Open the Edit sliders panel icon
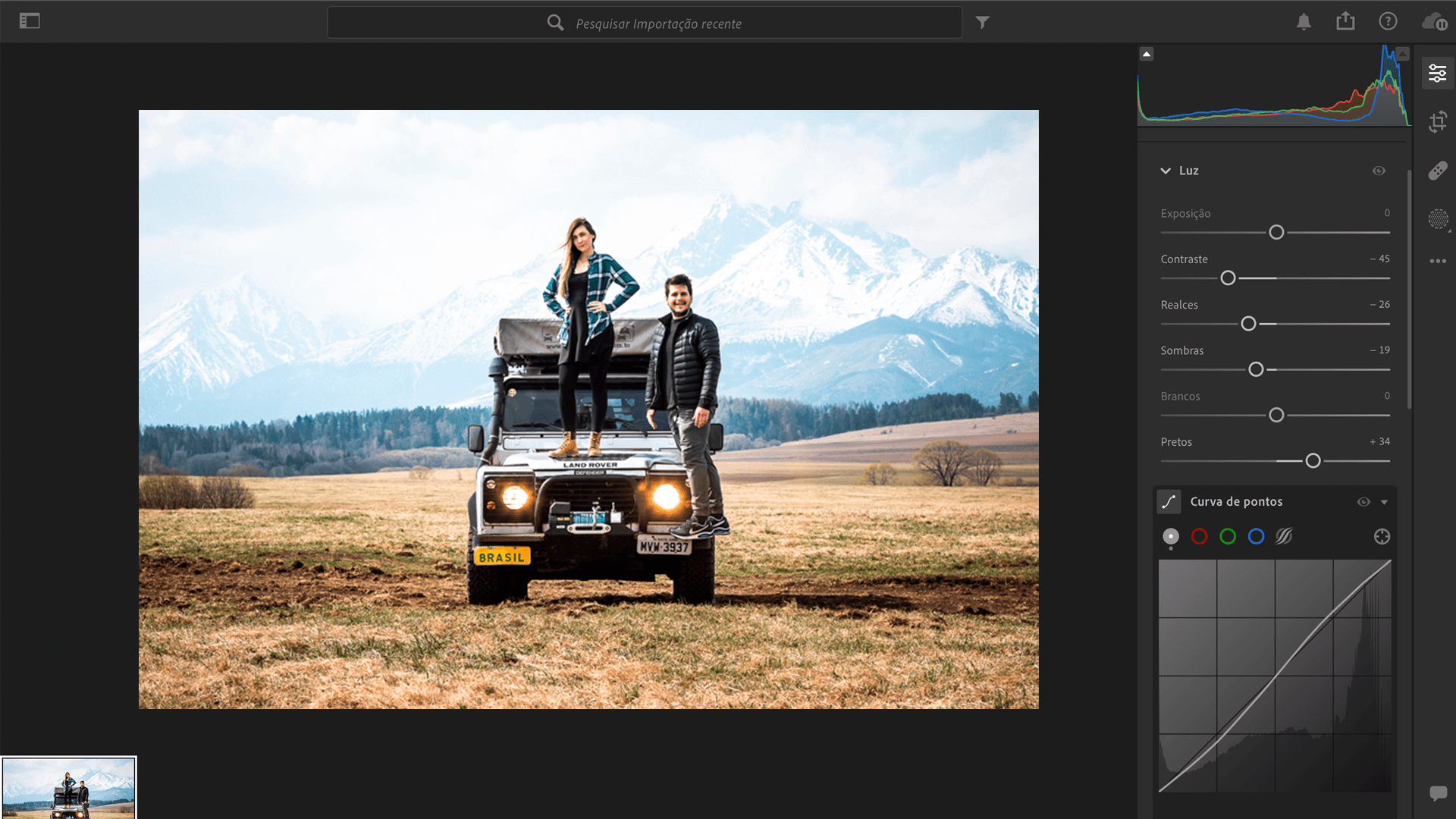 click(1437, 74)
